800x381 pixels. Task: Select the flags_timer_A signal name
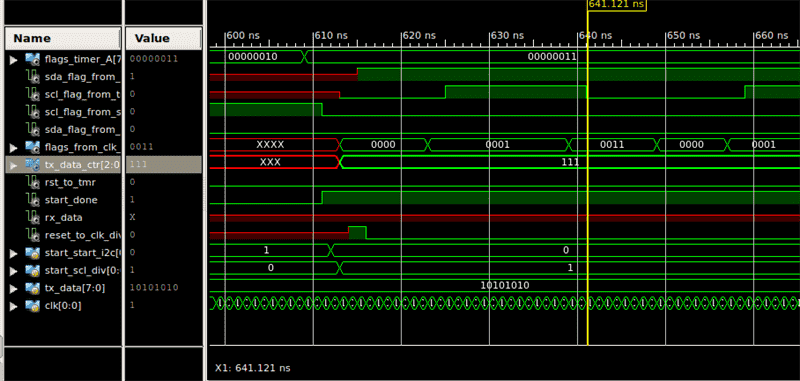(82, 60)
